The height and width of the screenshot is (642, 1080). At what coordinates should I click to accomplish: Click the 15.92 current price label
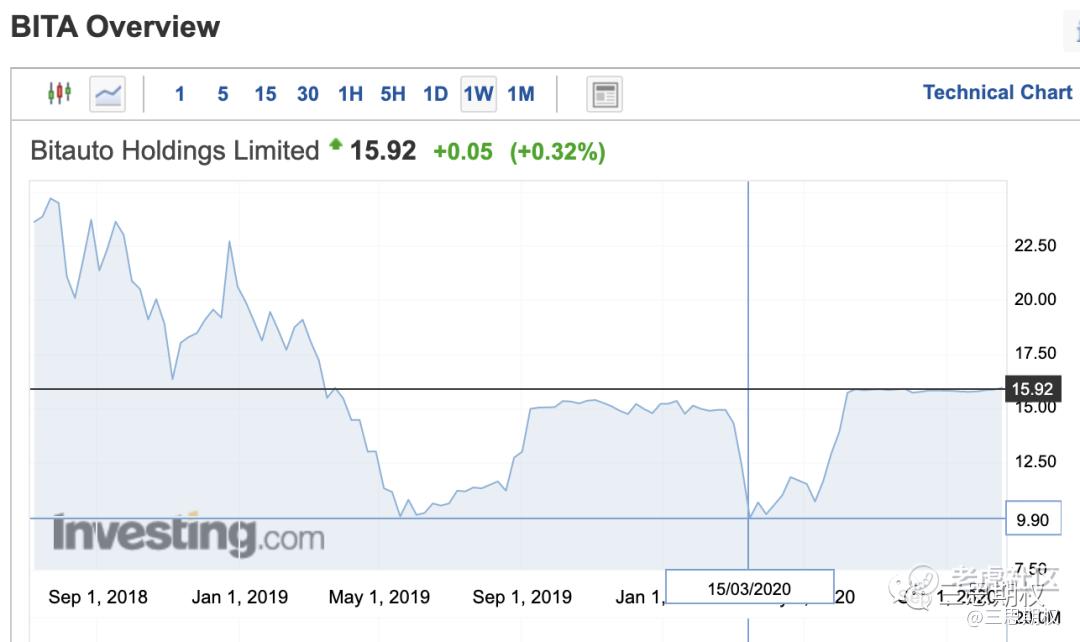1030,389
